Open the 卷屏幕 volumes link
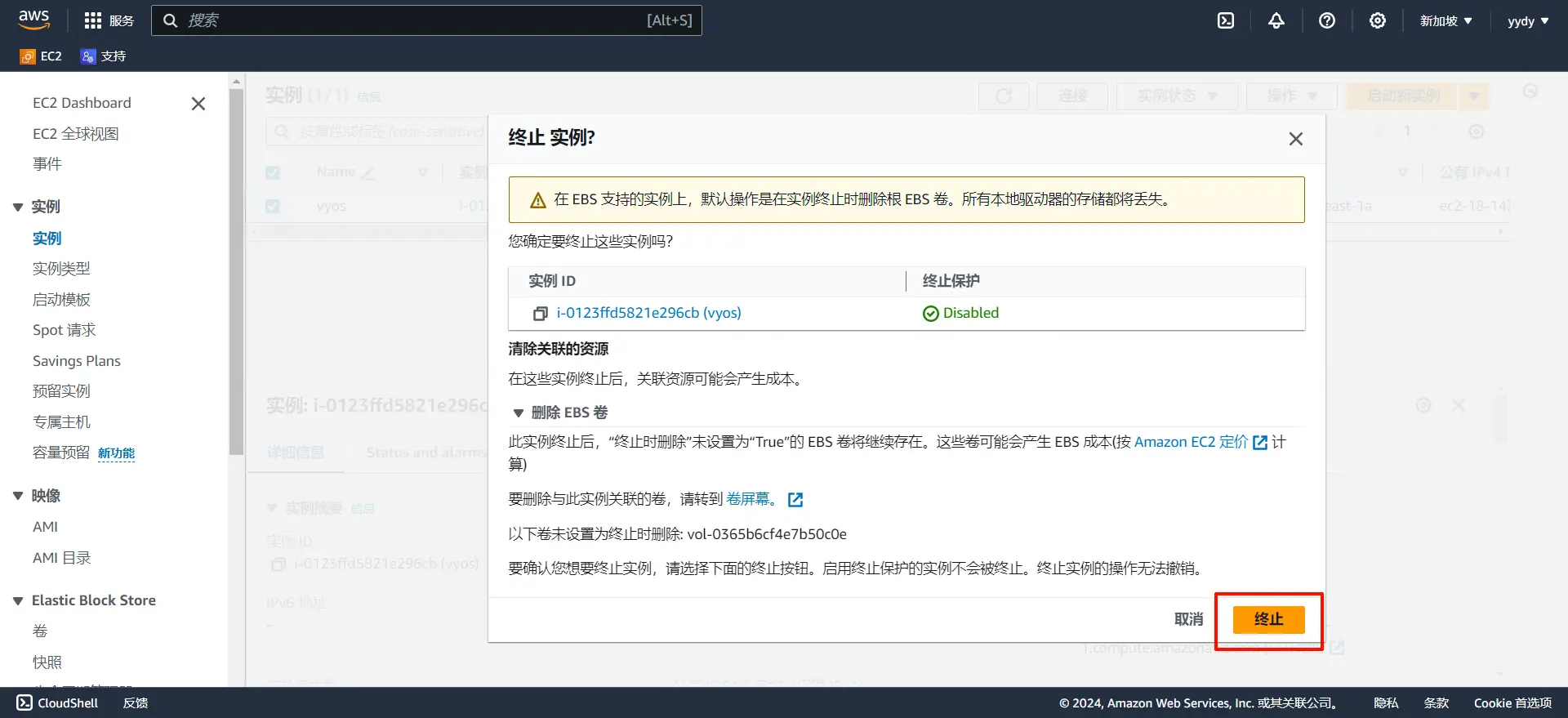1568x718 pixels. tap(764, 499)
